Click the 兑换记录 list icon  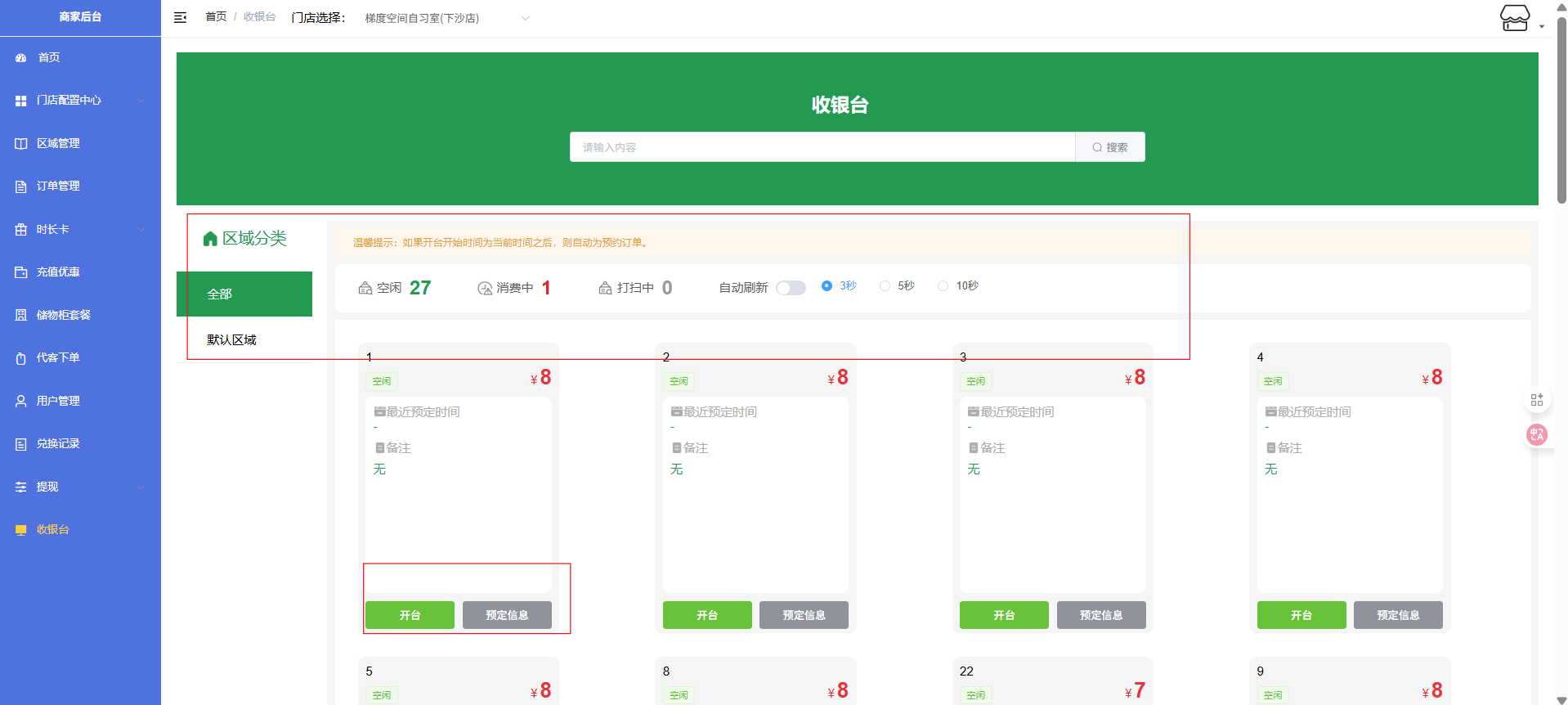coord(21,444)
